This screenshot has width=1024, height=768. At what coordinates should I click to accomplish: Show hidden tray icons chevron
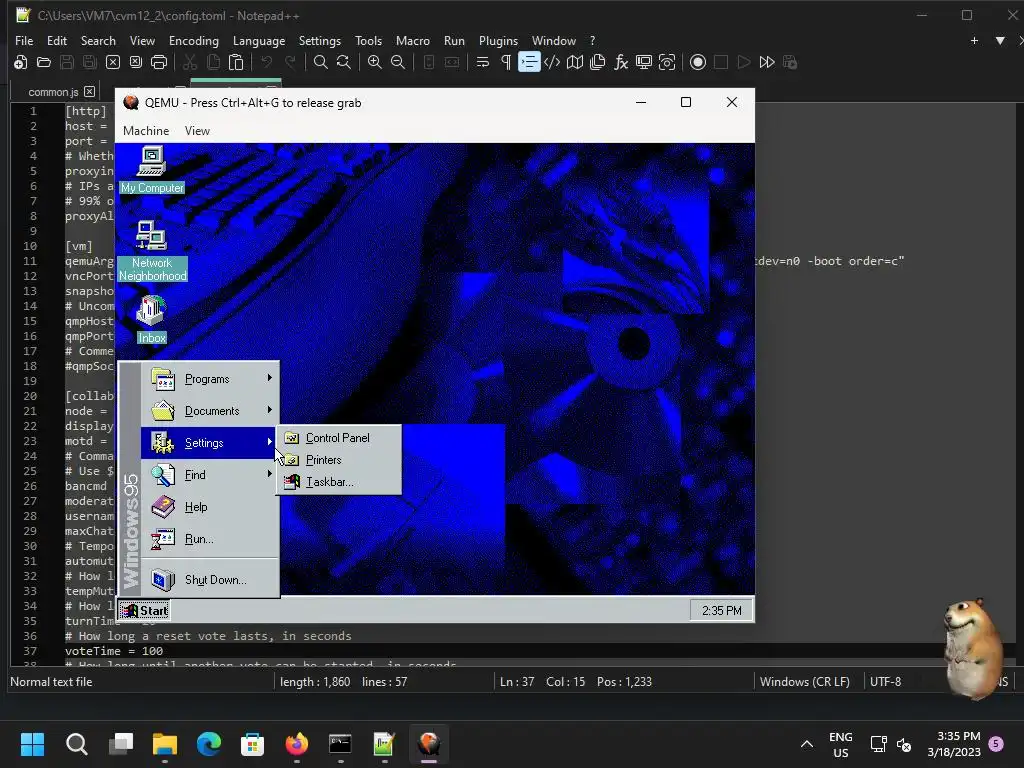(807, 744)
